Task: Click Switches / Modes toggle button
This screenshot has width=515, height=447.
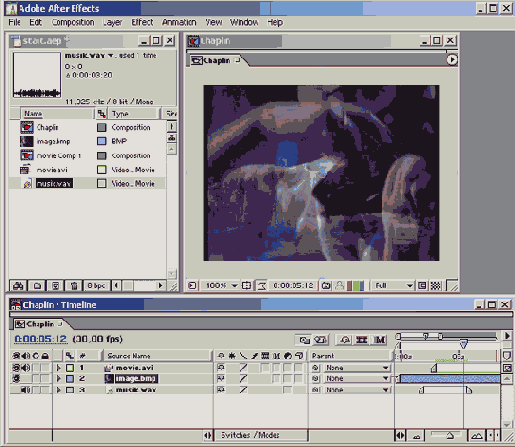Action: point(261,435)
